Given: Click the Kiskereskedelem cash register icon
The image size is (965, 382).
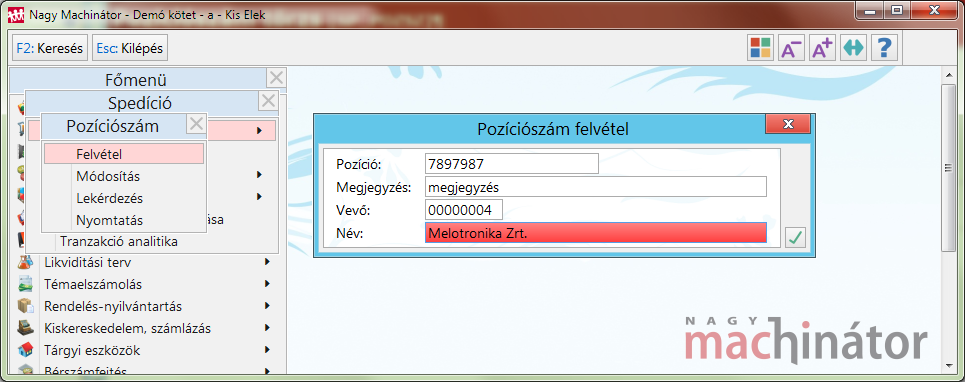Looking at the screenshot, I should [x=25, y=328].
